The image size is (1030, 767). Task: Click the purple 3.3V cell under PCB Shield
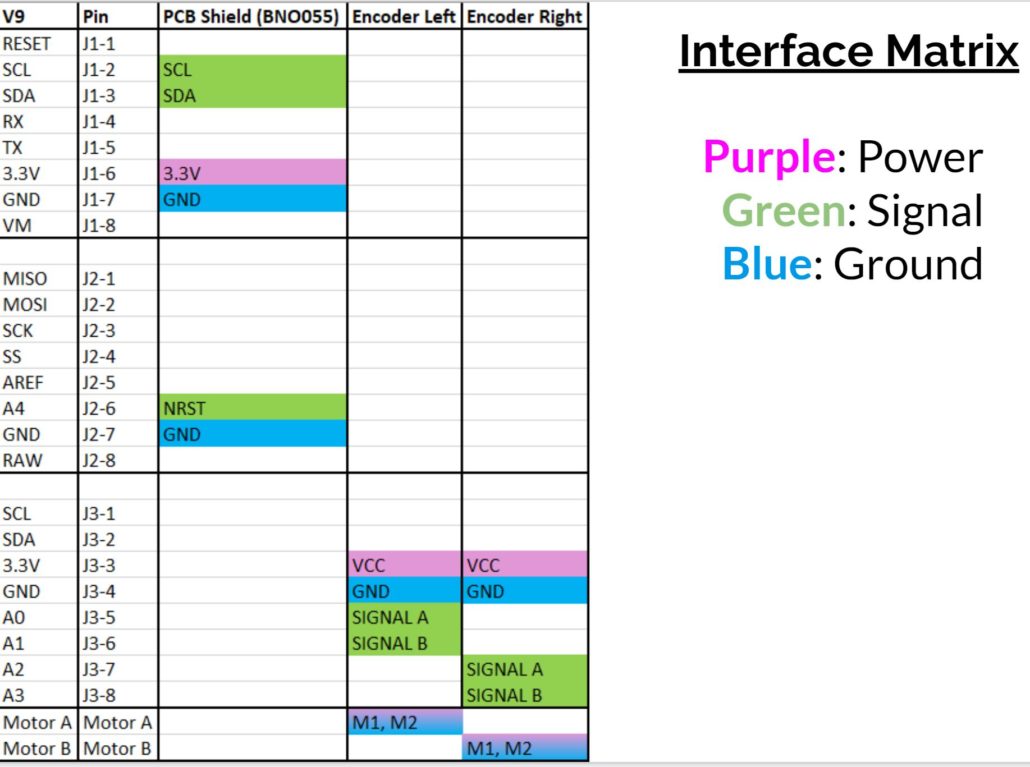[252, 173]
